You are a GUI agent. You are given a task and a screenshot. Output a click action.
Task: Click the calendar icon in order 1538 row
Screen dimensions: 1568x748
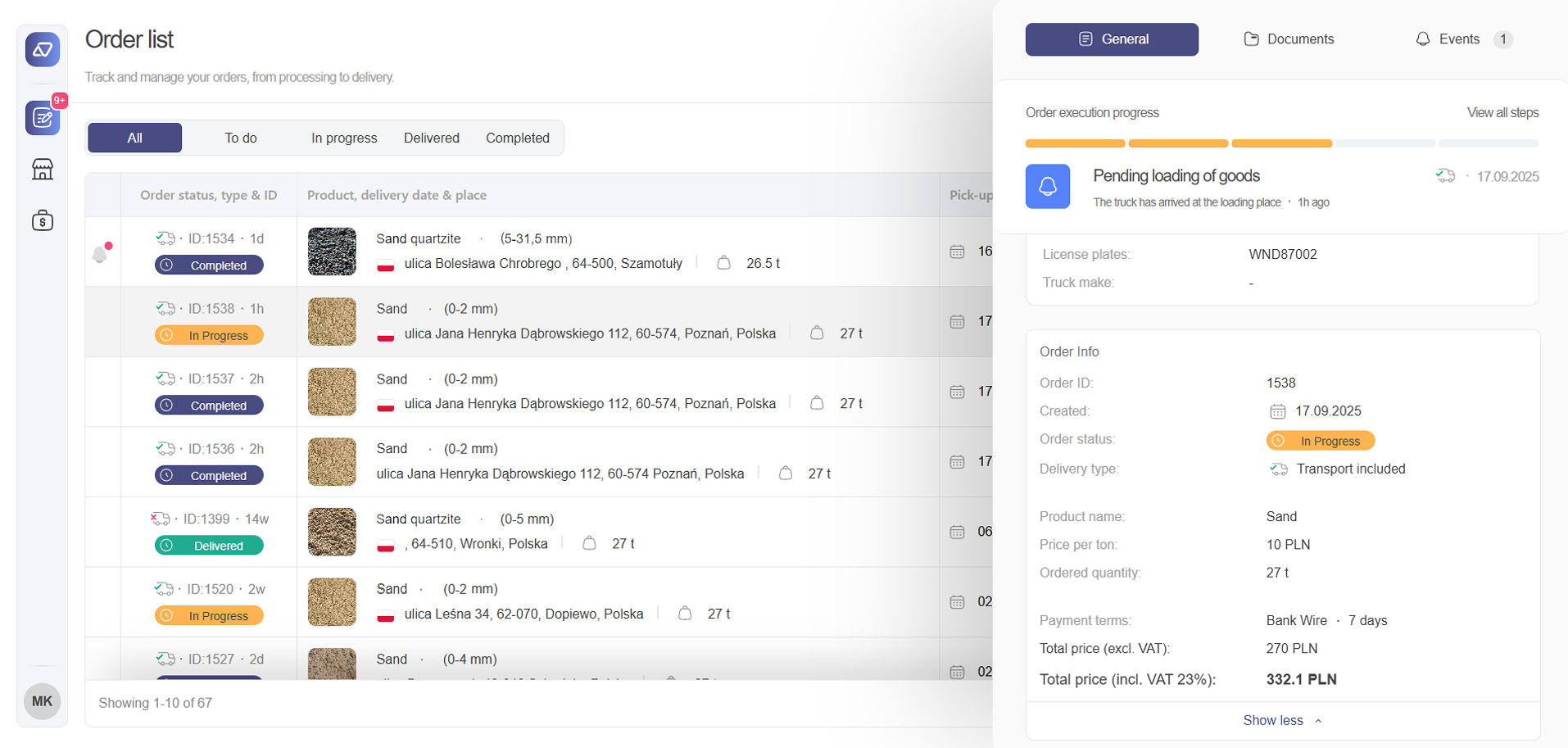[957, 322]
